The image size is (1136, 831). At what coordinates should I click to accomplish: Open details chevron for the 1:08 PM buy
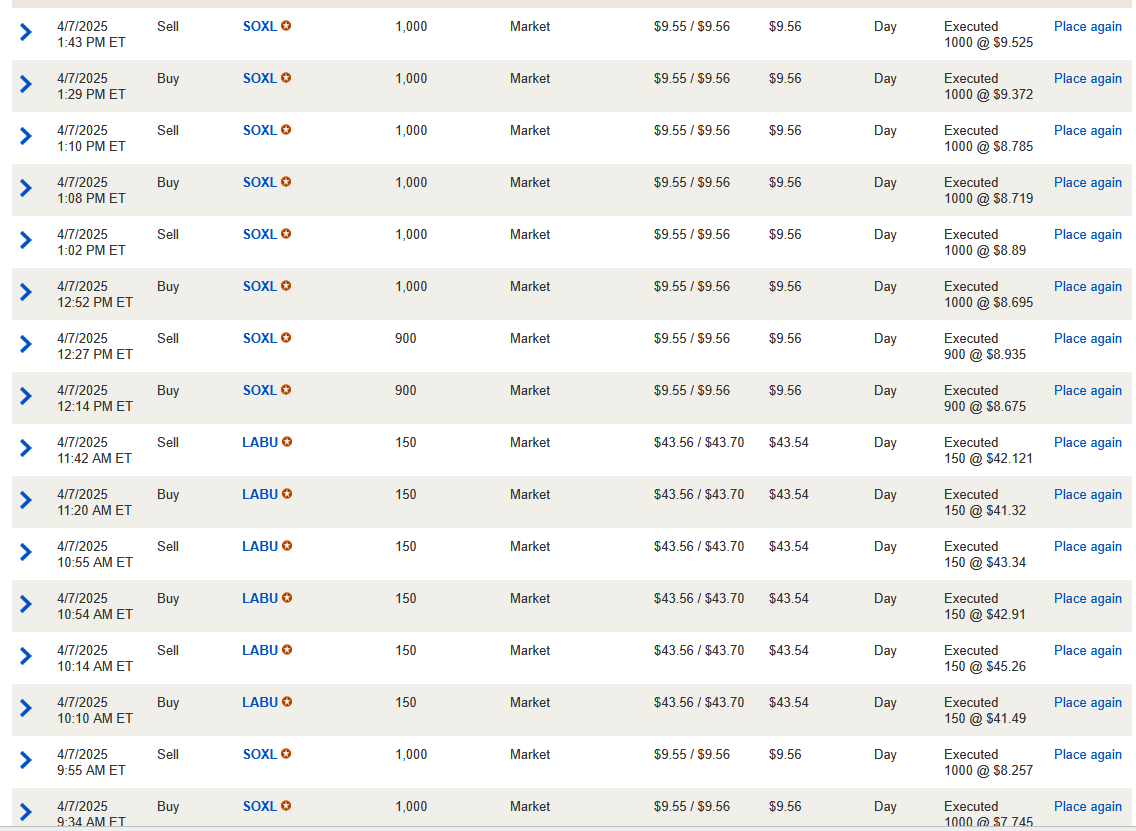(26, 188)
